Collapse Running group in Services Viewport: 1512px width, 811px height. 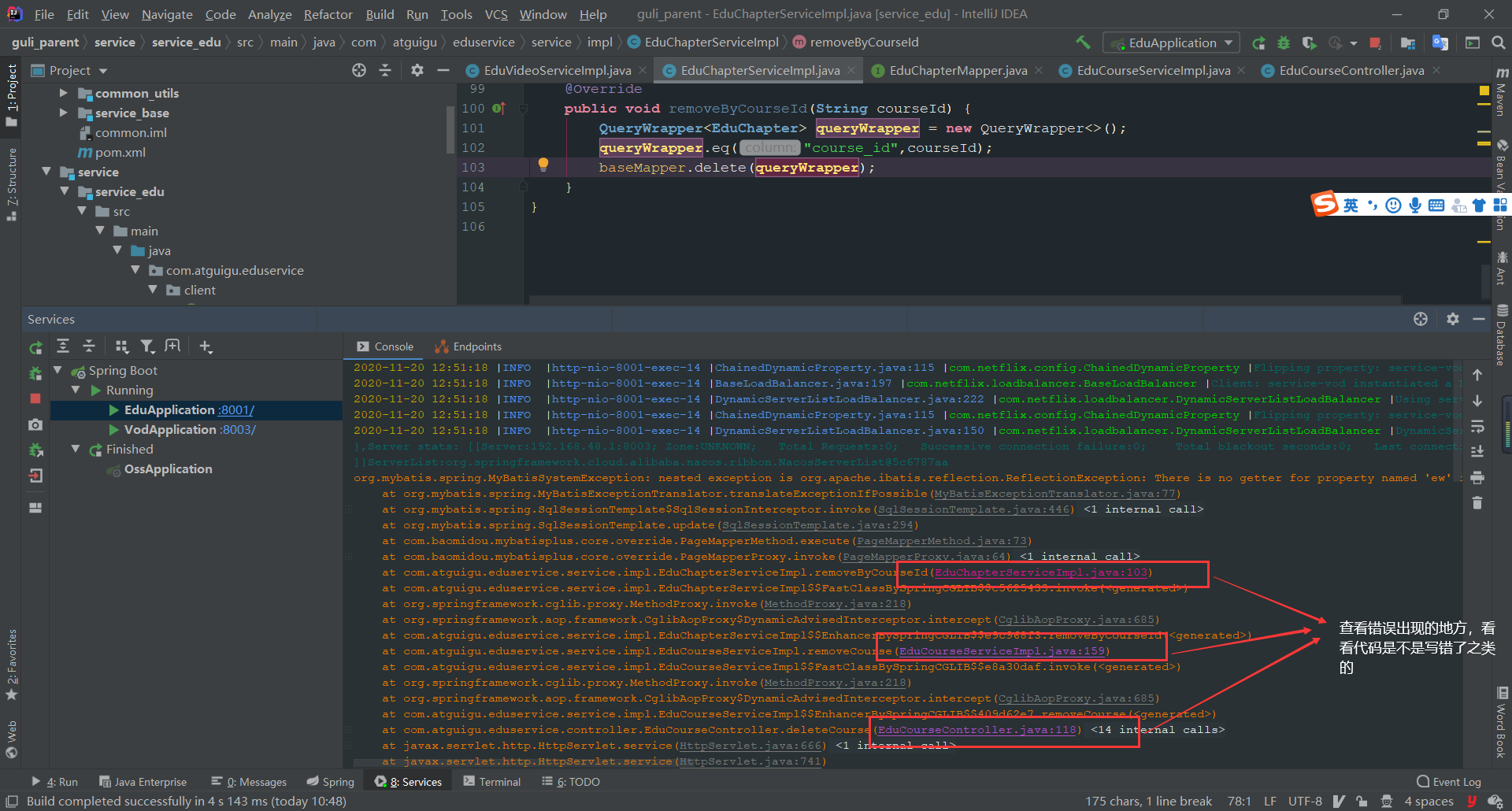76,390
